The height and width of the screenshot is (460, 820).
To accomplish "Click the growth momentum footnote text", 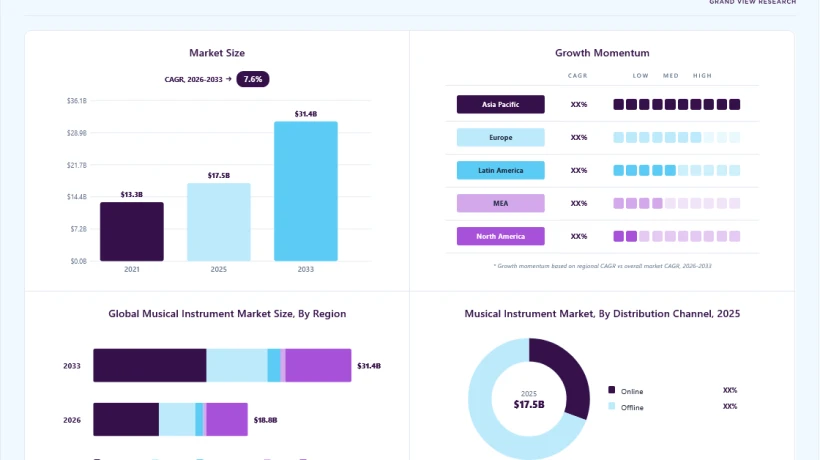I will (602, 266).
